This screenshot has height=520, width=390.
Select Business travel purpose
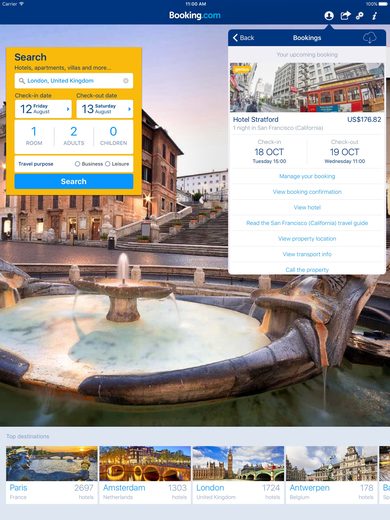coord(89,164)
